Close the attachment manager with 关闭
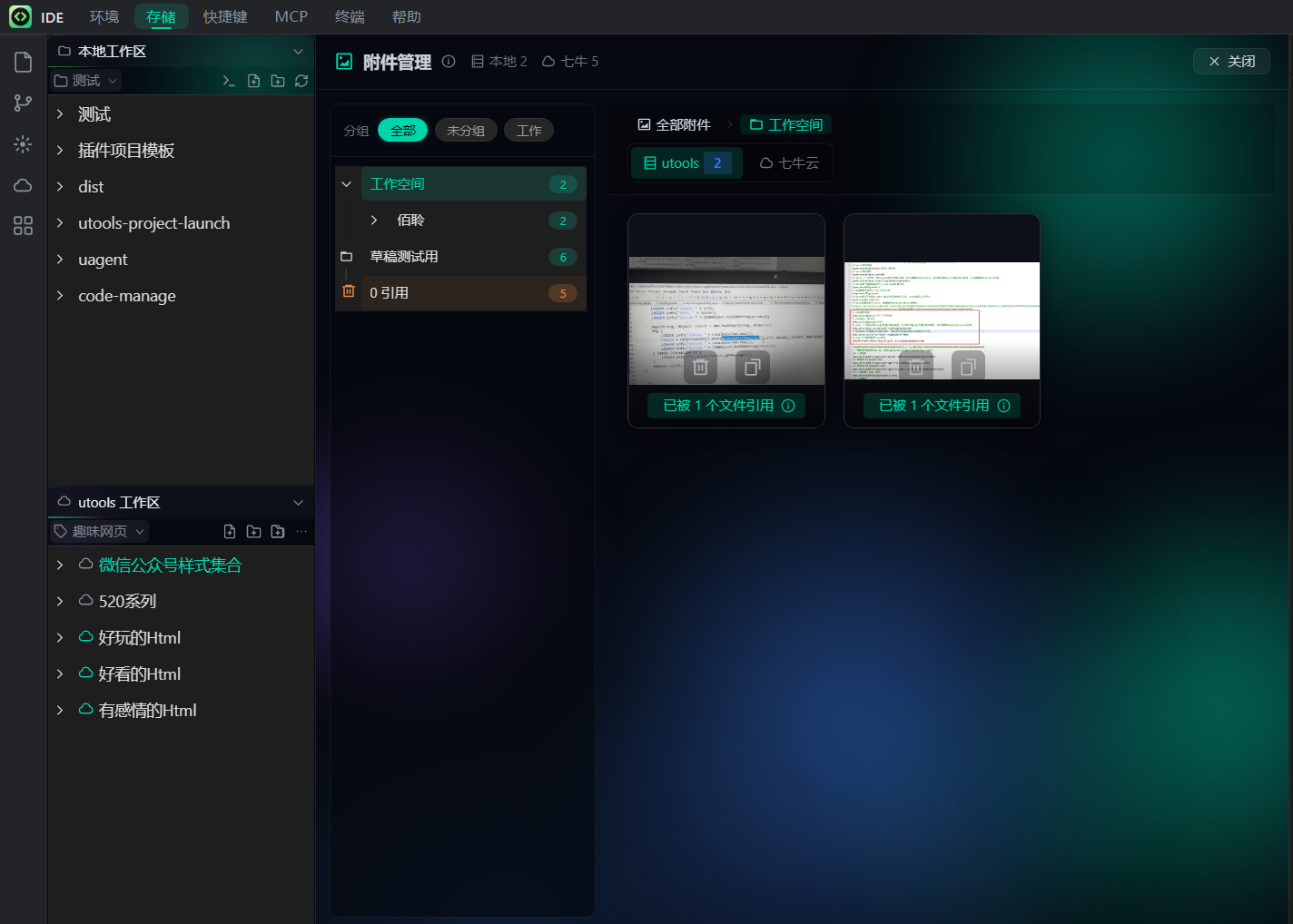 pyautogui.click(x=1231, y=62)
